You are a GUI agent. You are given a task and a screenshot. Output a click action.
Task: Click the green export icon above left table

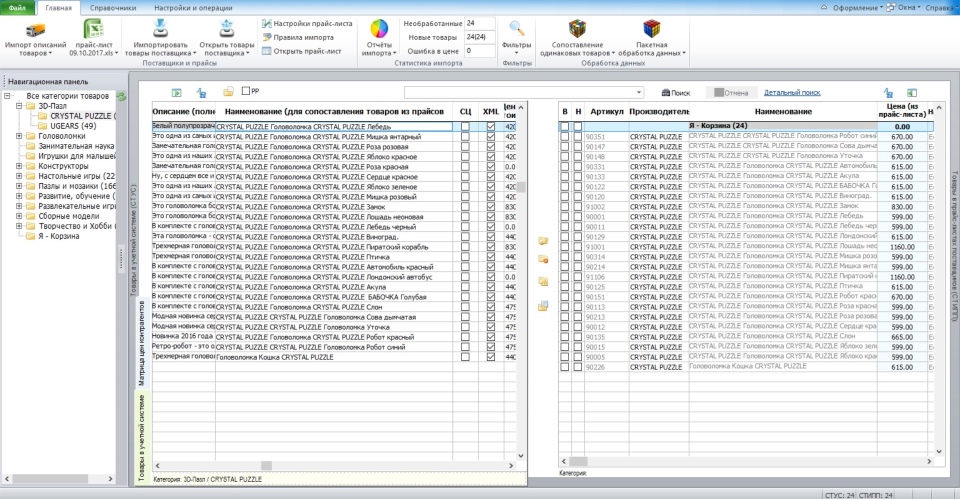coord(176,92)
